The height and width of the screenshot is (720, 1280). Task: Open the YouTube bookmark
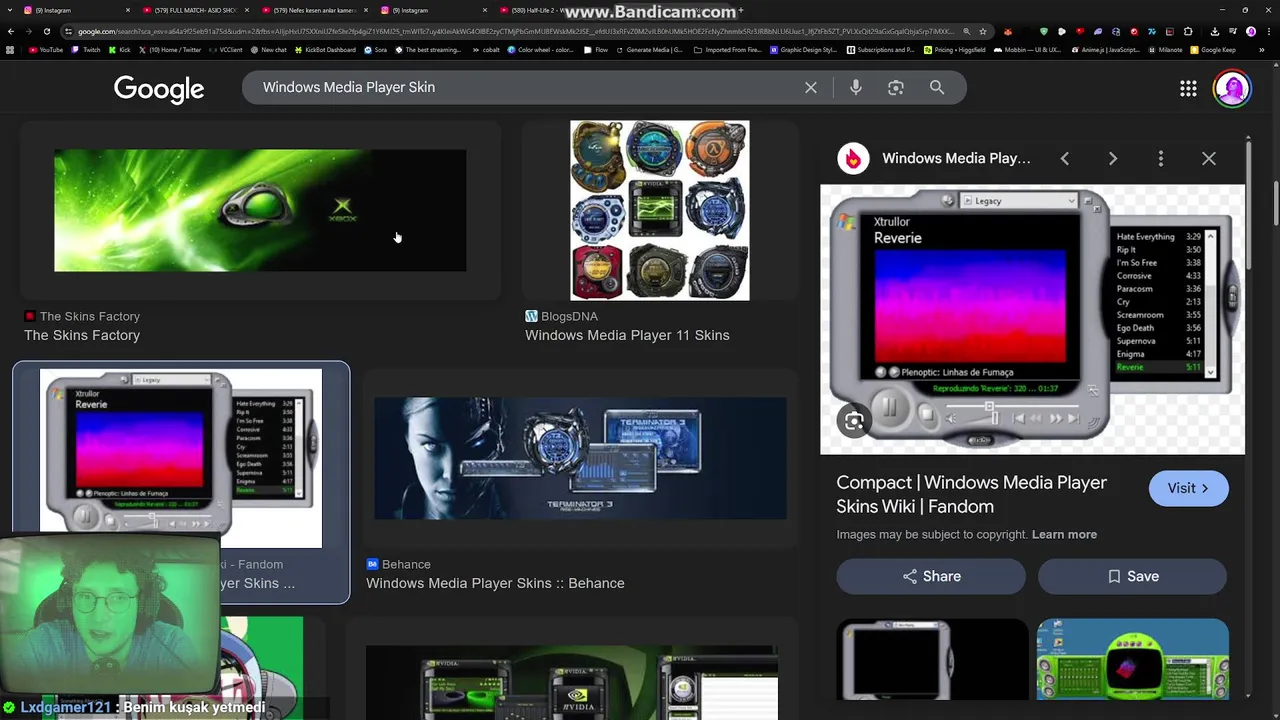coord(46,49)
